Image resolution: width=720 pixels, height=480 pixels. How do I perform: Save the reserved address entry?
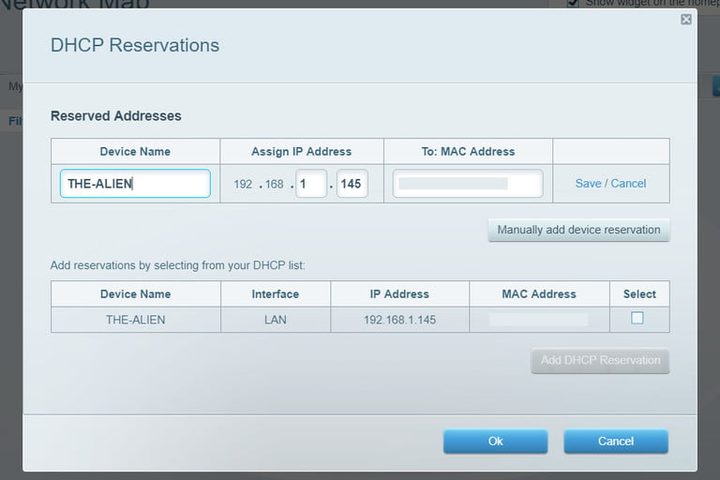(x=588, y=183)
